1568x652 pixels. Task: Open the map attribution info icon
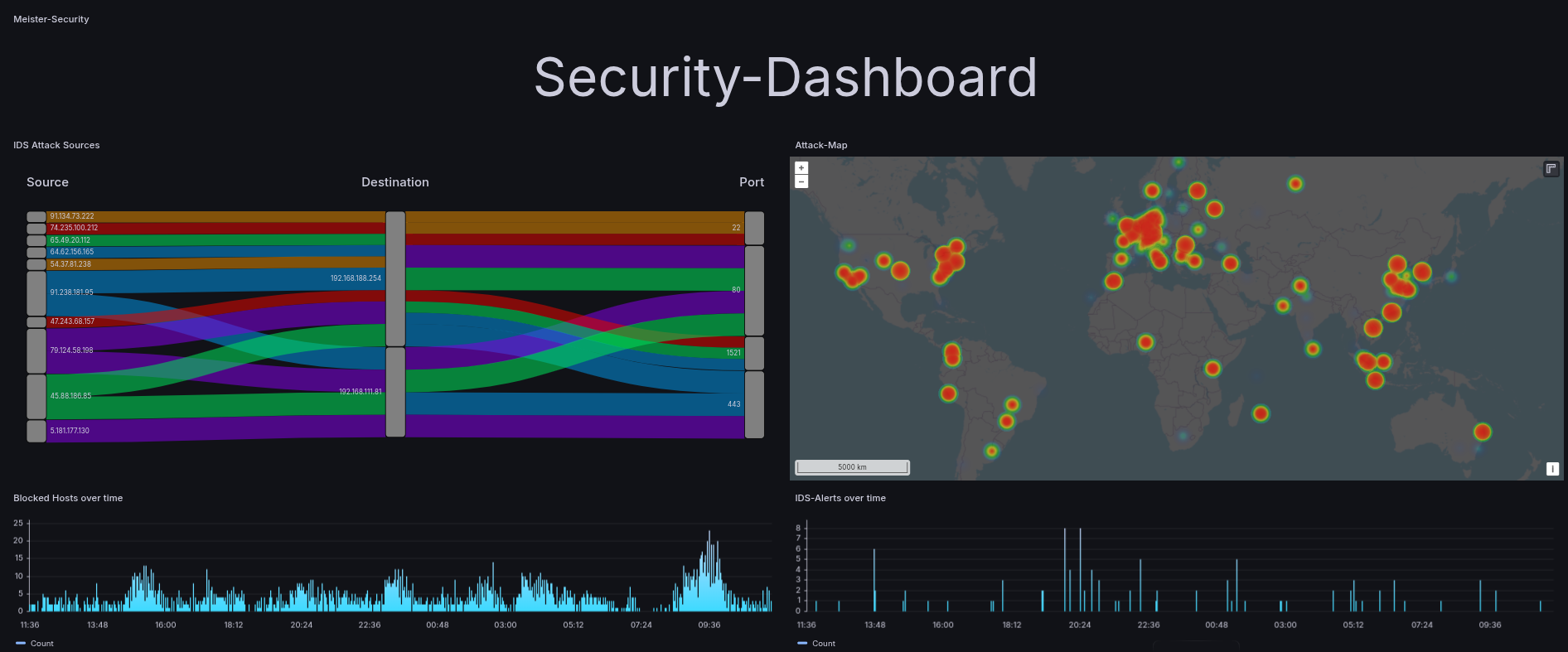[x=1552, y=469]
